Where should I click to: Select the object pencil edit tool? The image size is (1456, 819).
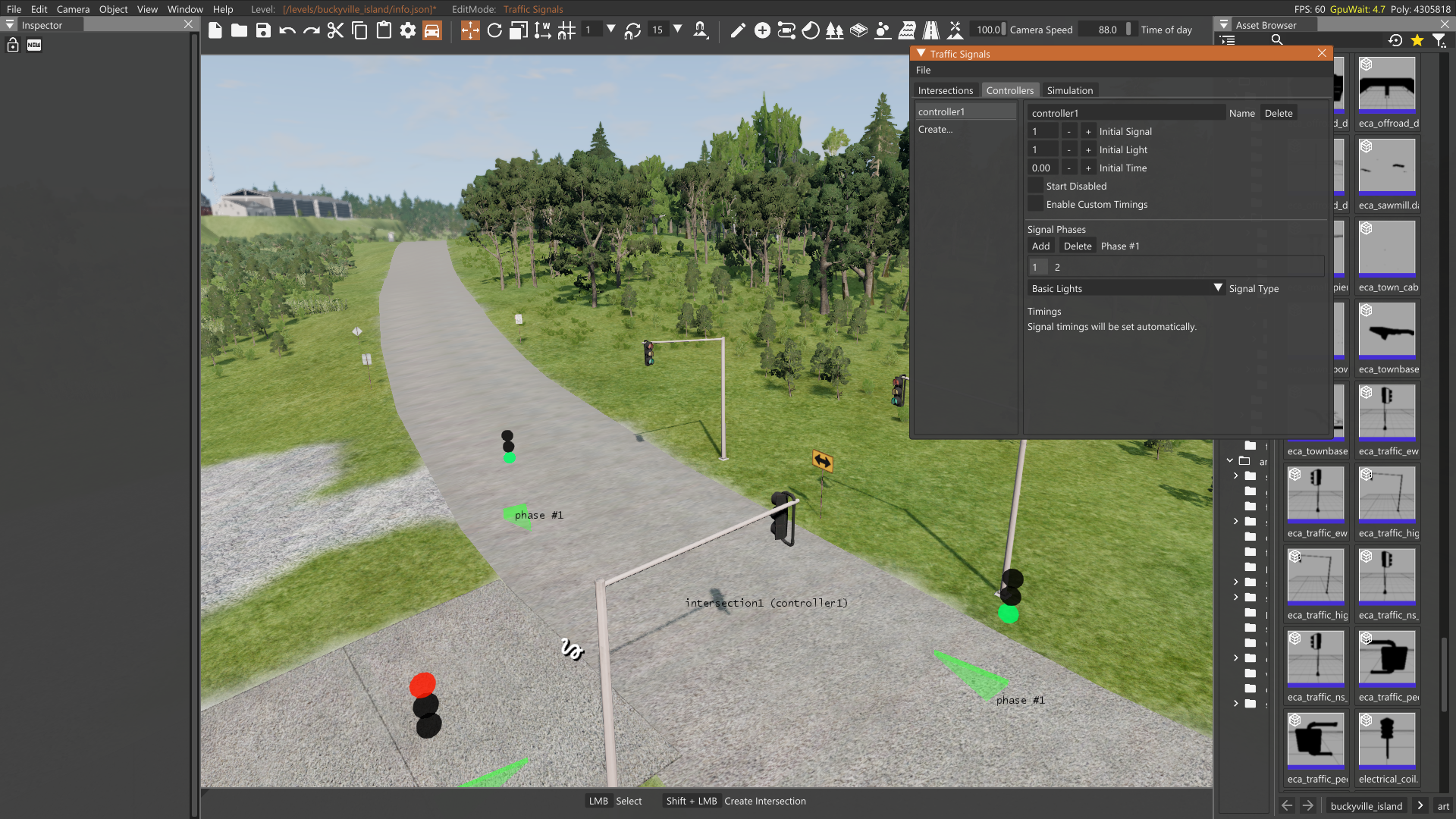pos(738,30)
